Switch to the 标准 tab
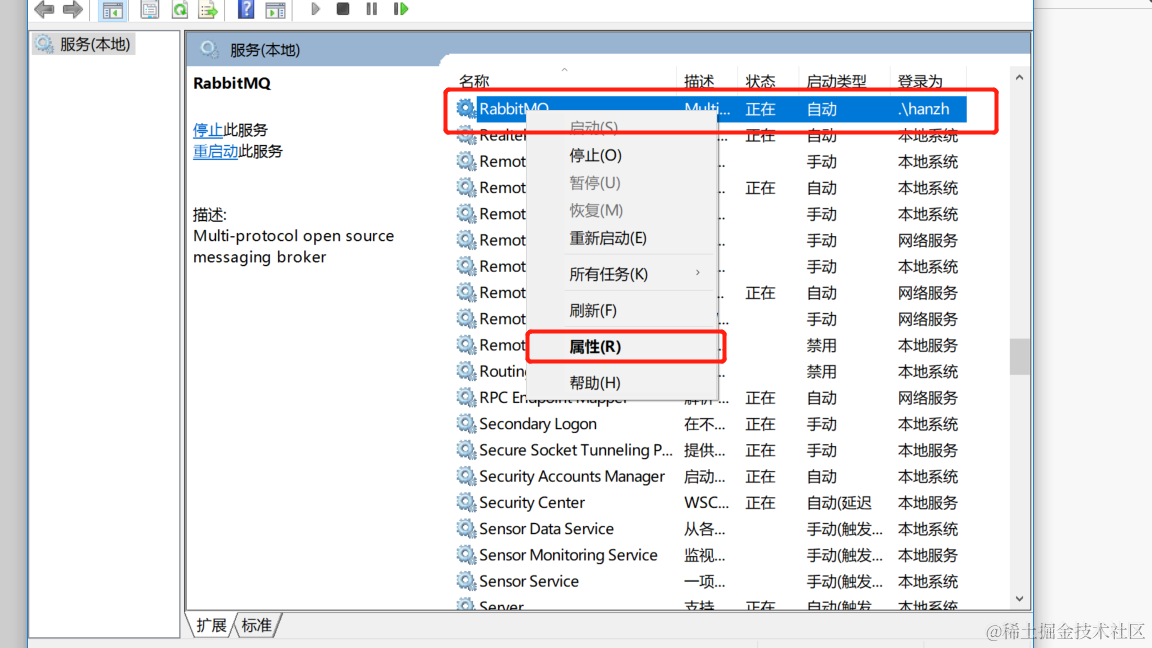The width and height of the screenshot is (1152, 648). [x=256, y=625]
